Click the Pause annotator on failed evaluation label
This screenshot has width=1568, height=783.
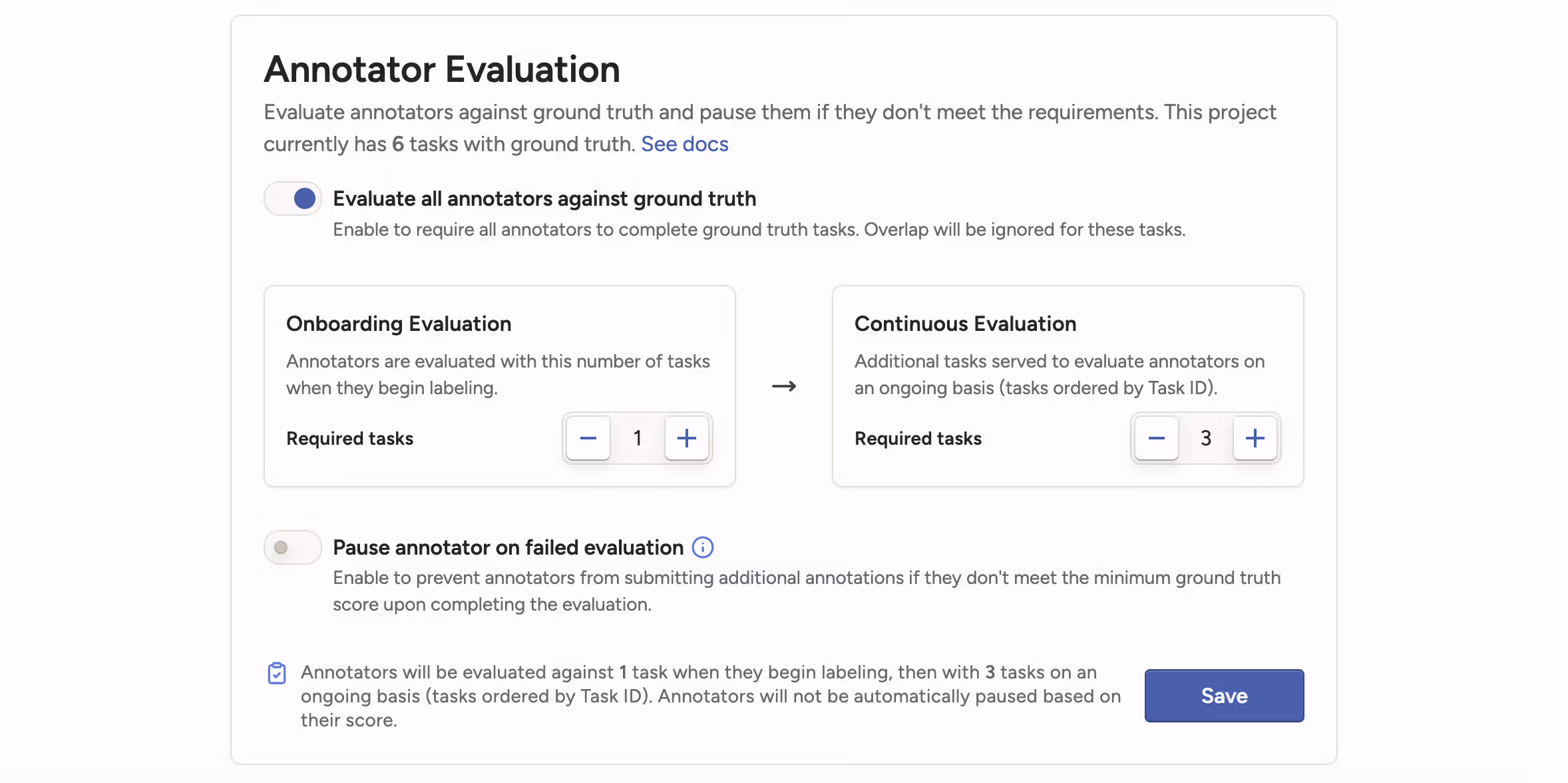[508, 547]
